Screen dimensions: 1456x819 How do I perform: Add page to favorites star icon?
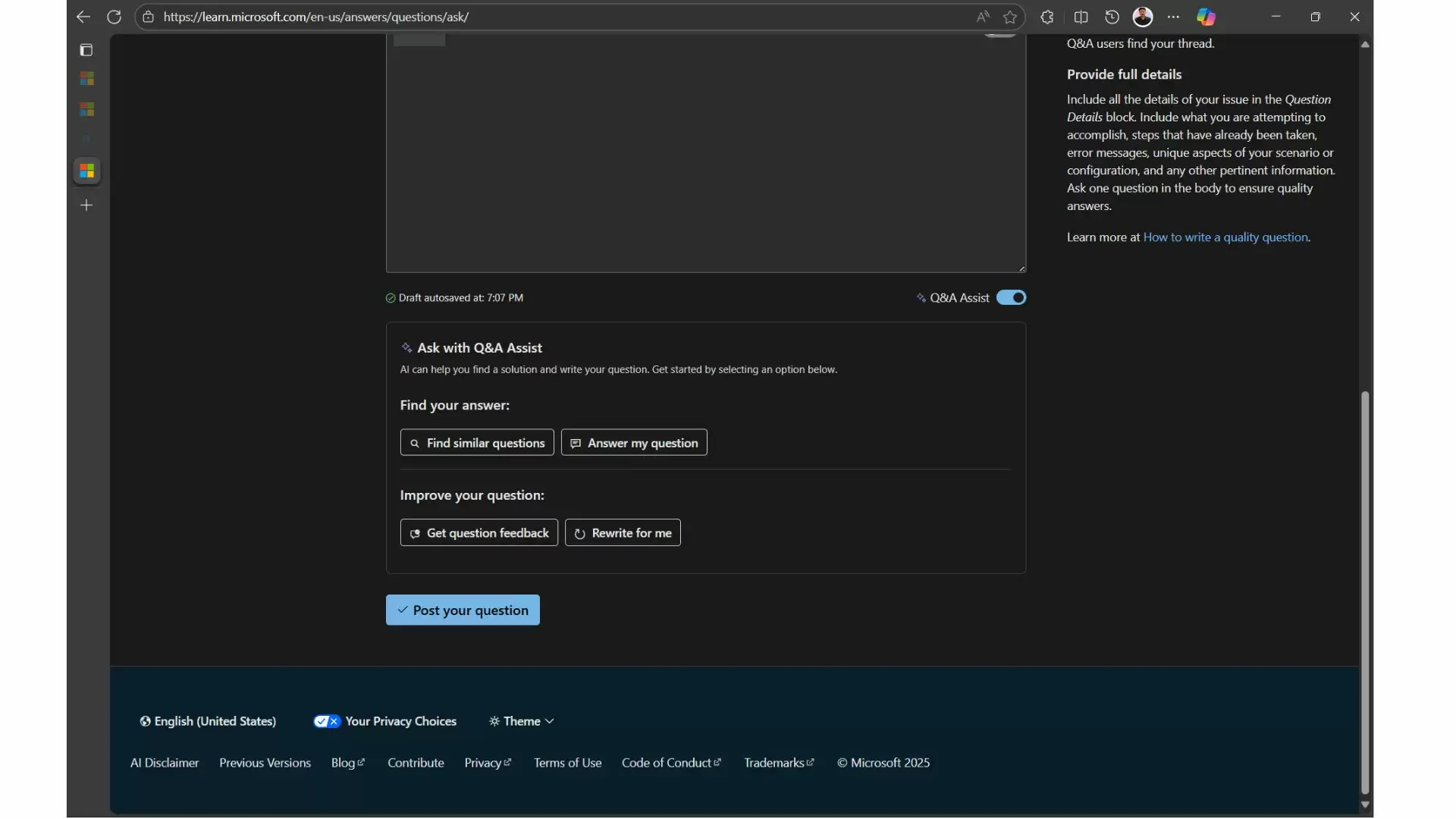tap(1010, 17)
